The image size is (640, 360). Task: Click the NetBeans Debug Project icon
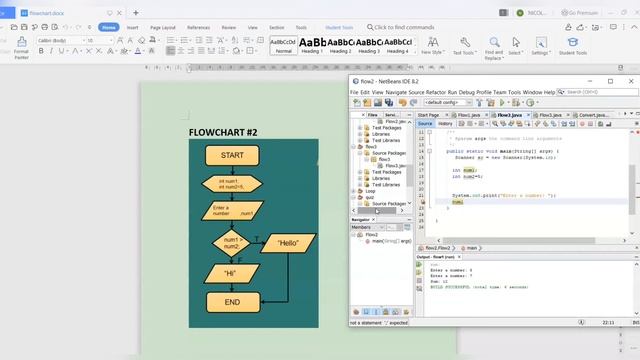(x=516, y=102)
